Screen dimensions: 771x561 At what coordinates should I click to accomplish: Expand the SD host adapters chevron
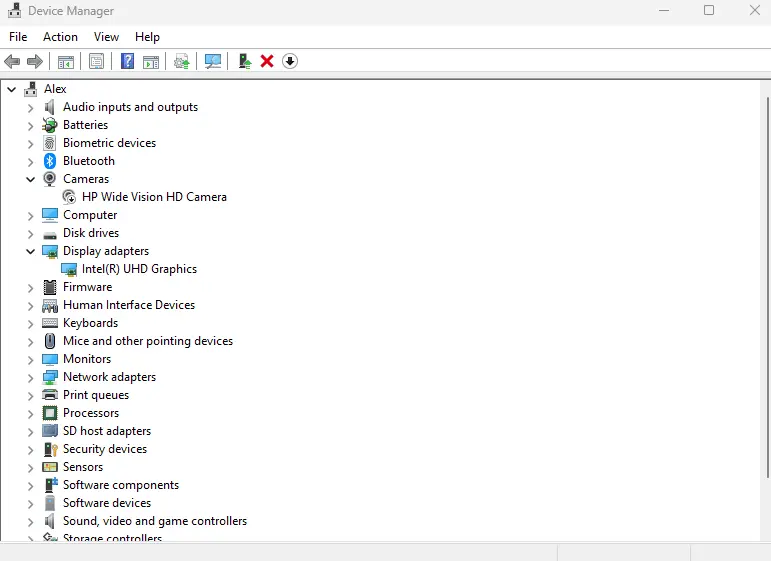pyautogui.click(x=30, y=432)
